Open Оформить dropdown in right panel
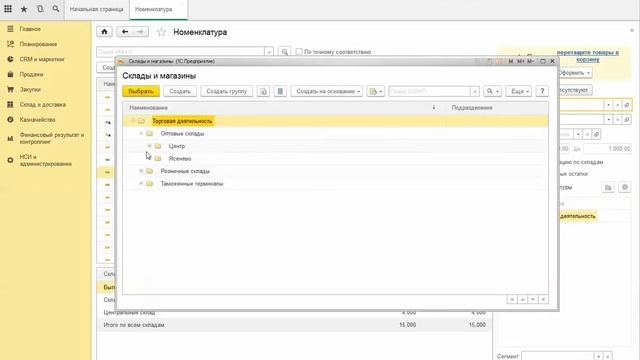 (574, 73)
